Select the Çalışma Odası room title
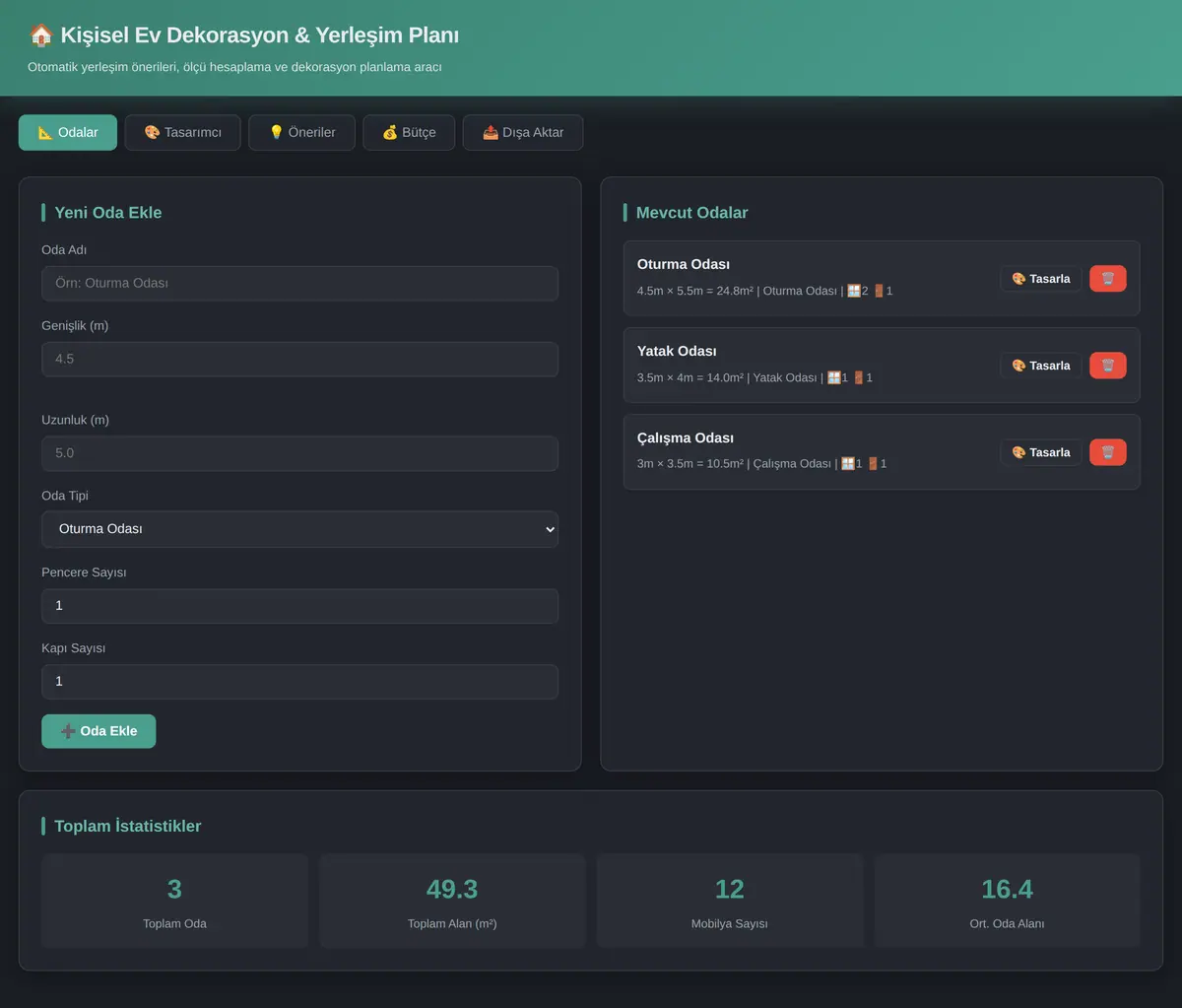 [x=686, y=437]
